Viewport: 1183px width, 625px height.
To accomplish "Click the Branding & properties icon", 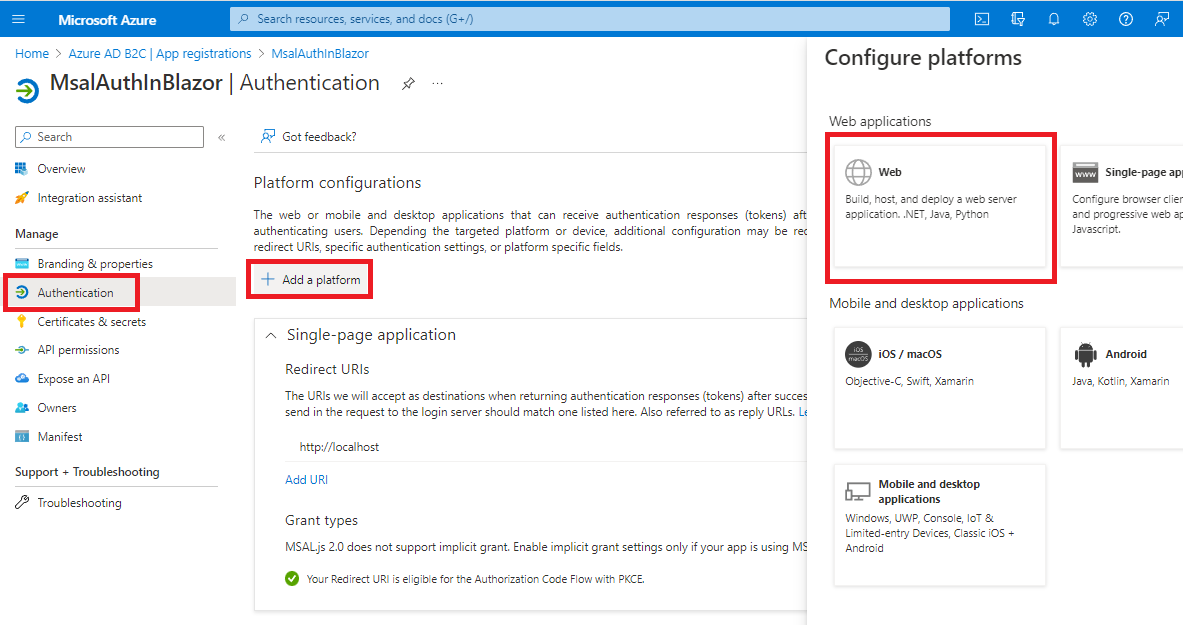I will click(22, 263).
